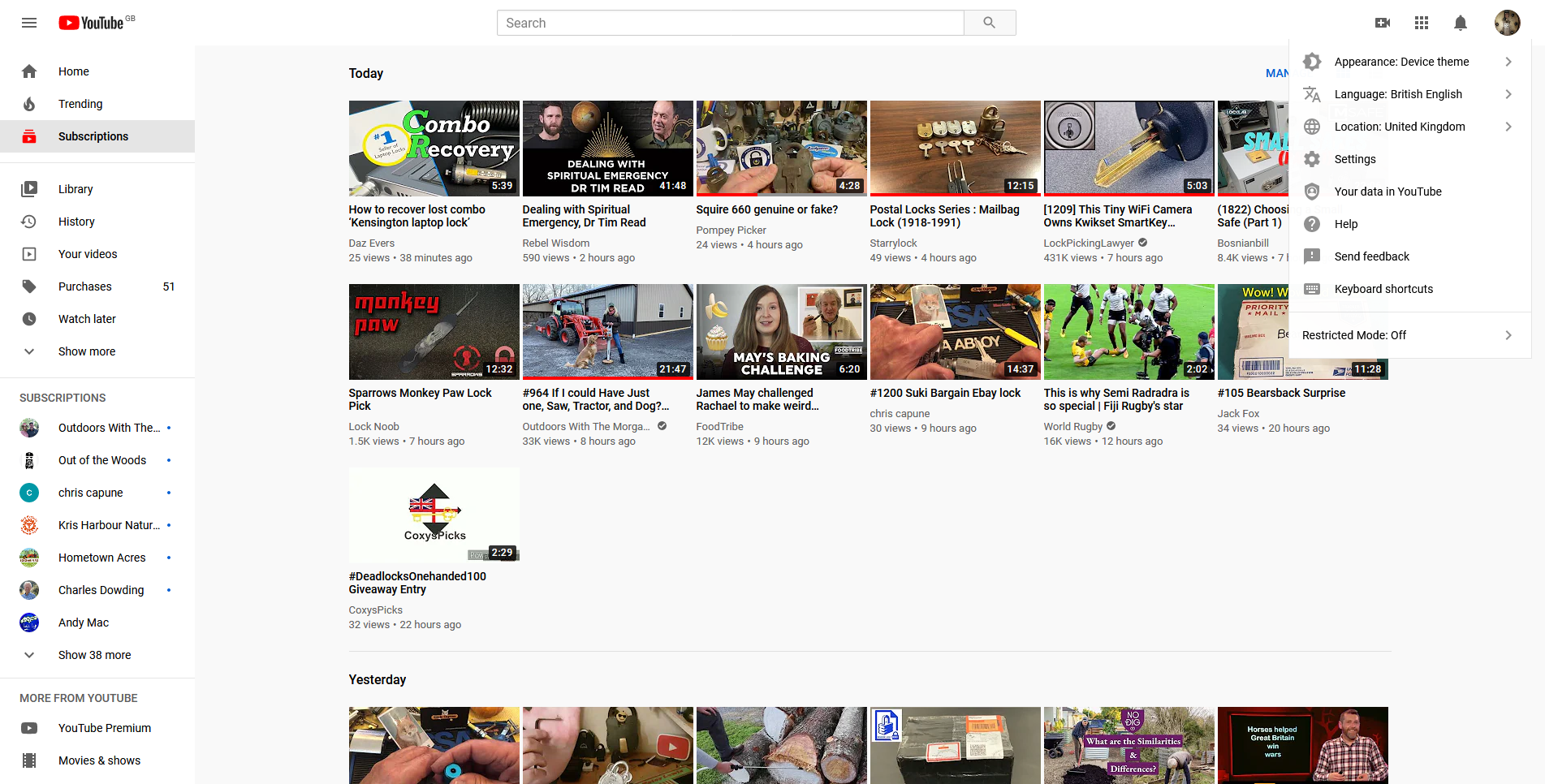
Task: Click the Movies & shows film icon
Action: (x=29, y=760)
